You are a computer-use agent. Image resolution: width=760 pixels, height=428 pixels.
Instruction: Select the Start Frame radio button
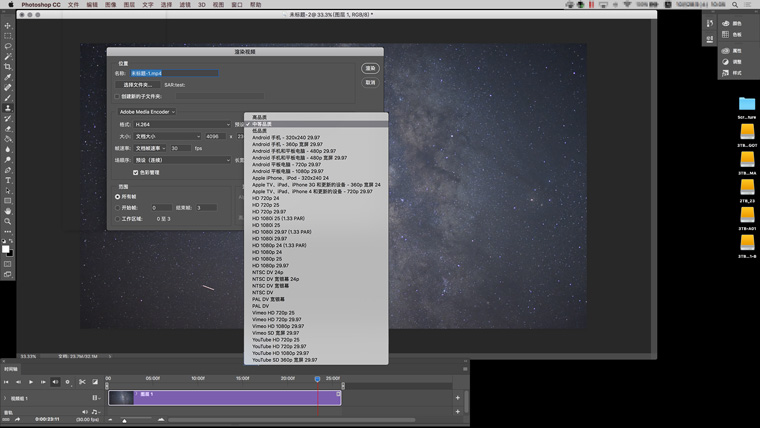(117, 208)
